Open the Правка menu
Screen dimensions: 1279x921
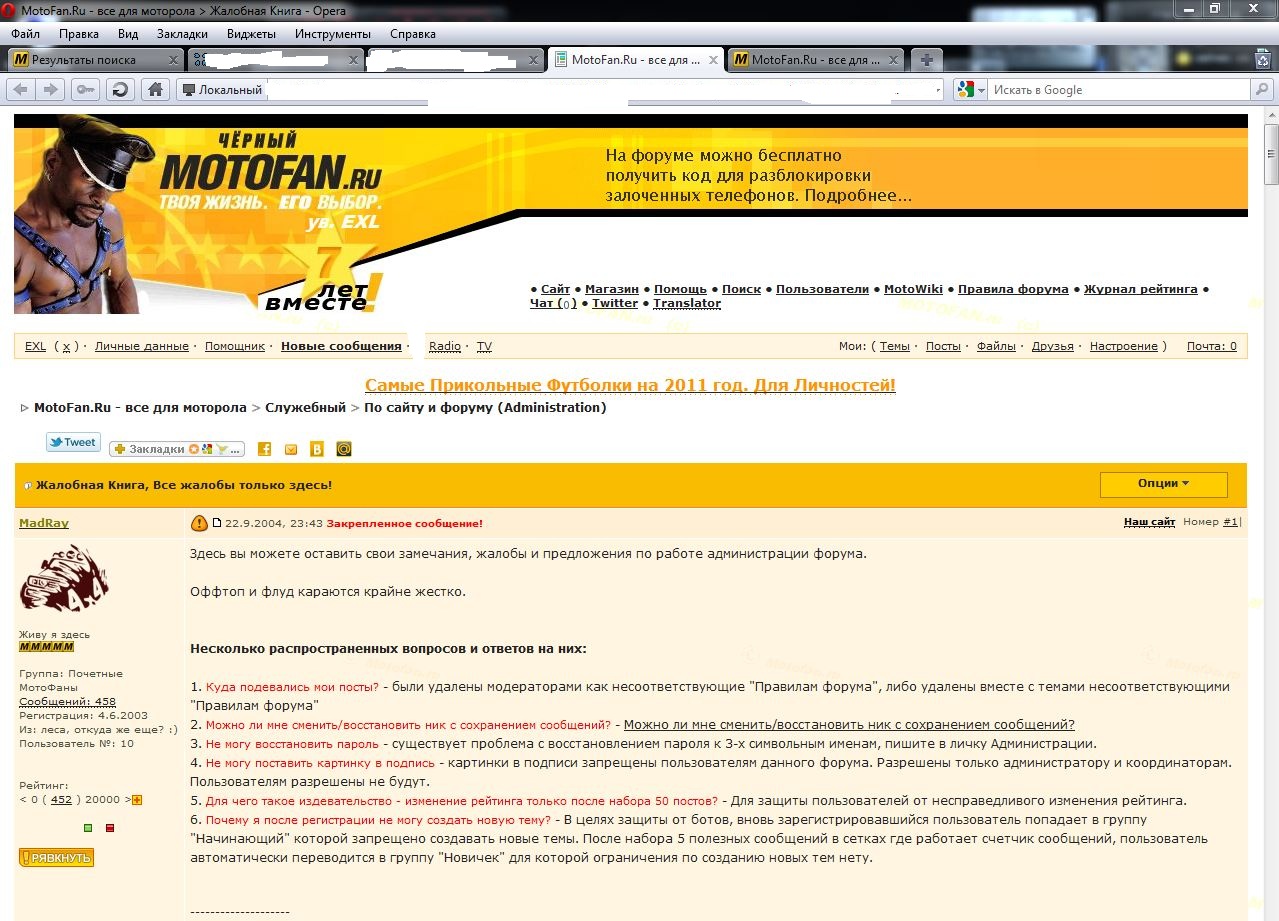click(79, 33)
